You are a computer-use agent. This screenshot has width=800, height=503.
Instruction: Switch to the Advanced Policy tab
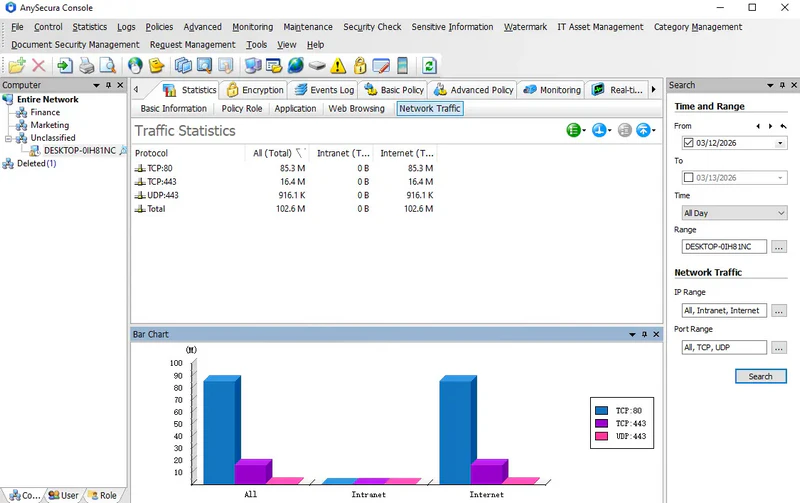coord(473,90)
